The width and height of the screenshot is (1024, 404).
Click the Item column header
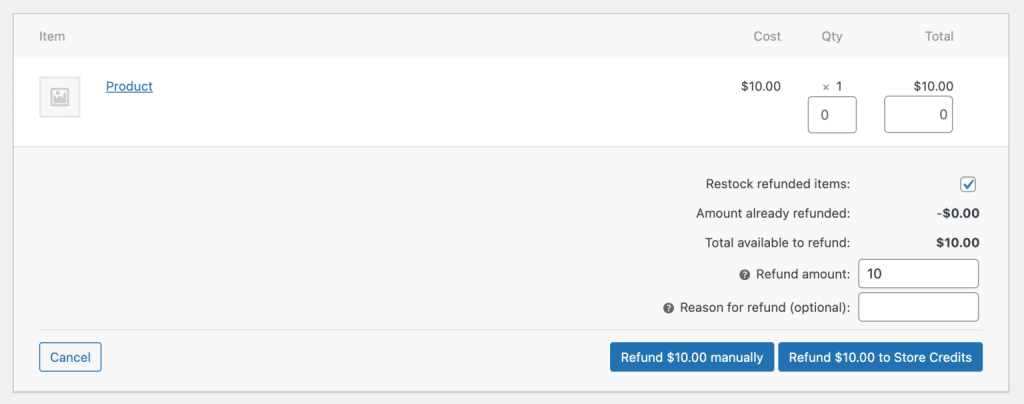(52, 37)
